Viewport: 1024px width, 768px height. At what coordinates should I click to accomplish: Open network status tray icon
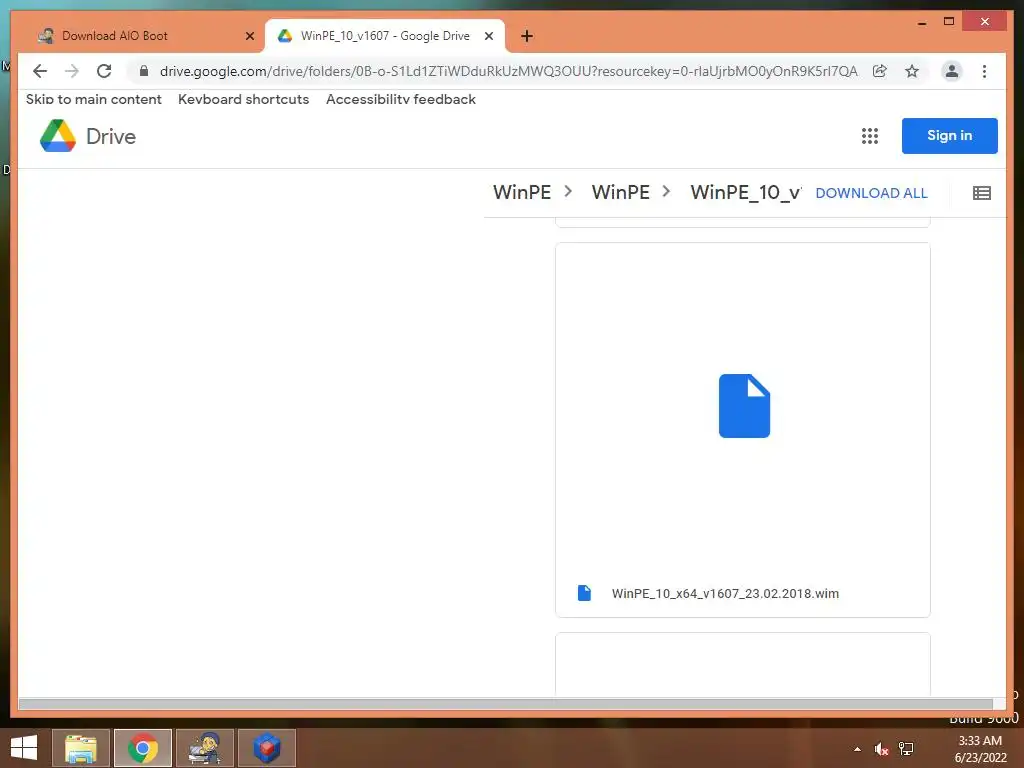coord(906,749)
